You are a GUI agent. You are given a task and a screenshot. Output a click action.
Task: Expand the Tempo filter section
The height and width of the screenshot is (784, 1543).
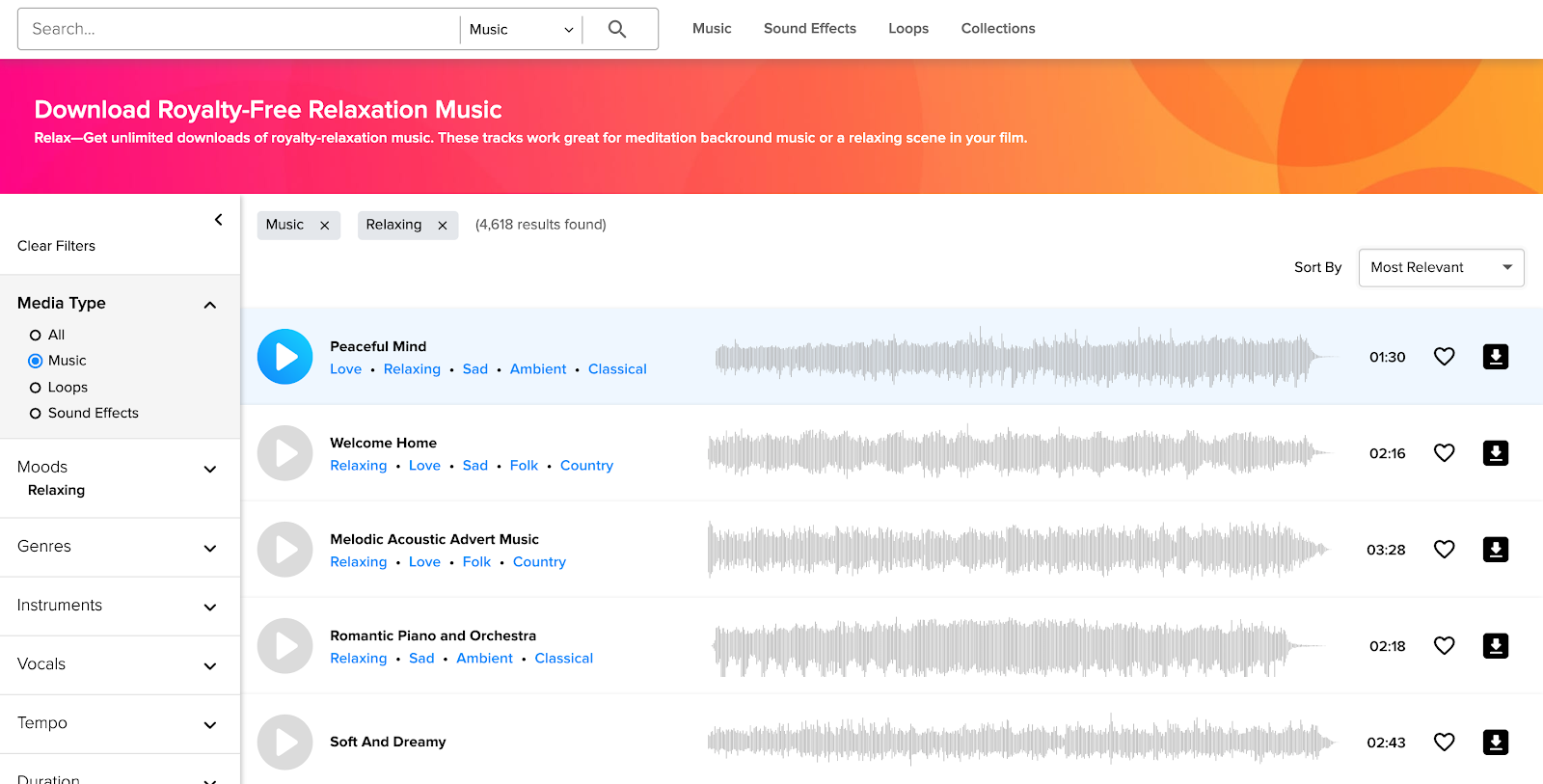[x=210, y=725]
